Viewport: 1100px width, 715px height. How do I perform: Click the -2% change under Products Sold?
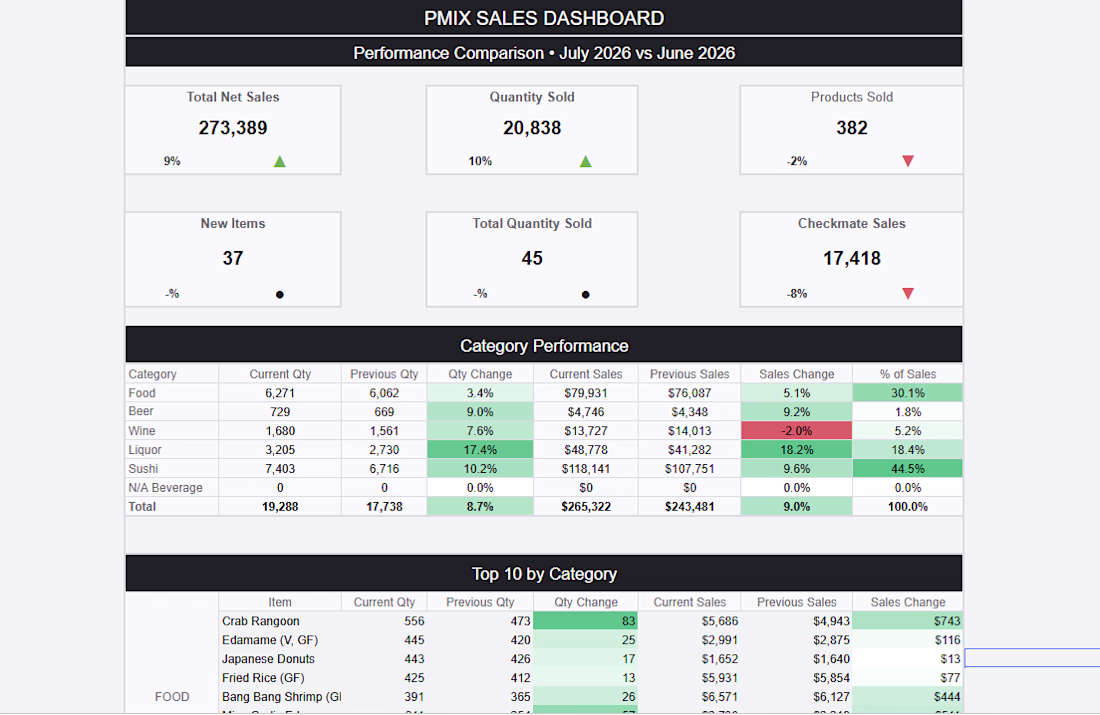(x=797, y=161)
